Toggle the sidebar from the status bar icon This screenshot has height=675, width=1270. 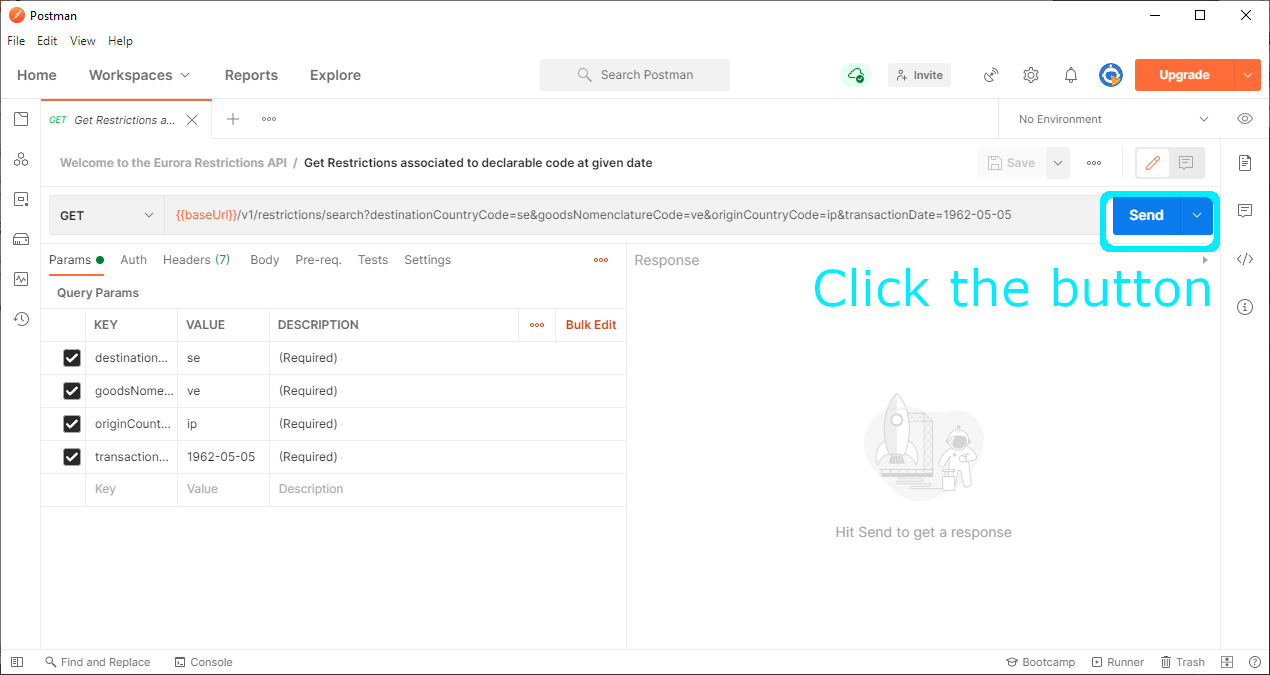point(17,662)
